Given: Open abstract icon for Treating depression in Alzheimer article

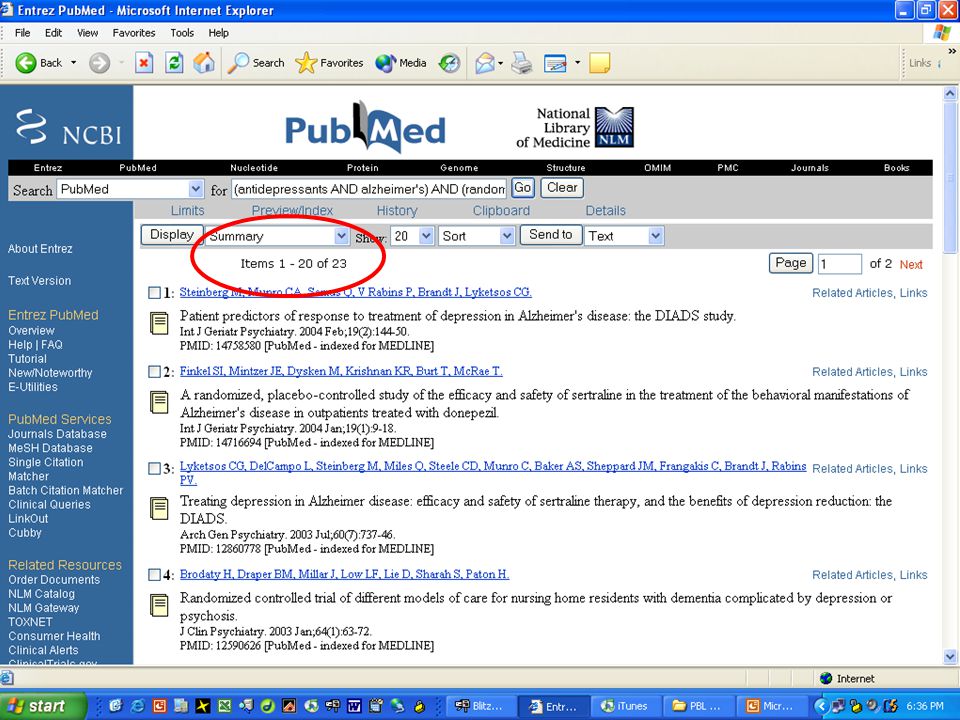Looking at the screenshot, I should point(159,508).
